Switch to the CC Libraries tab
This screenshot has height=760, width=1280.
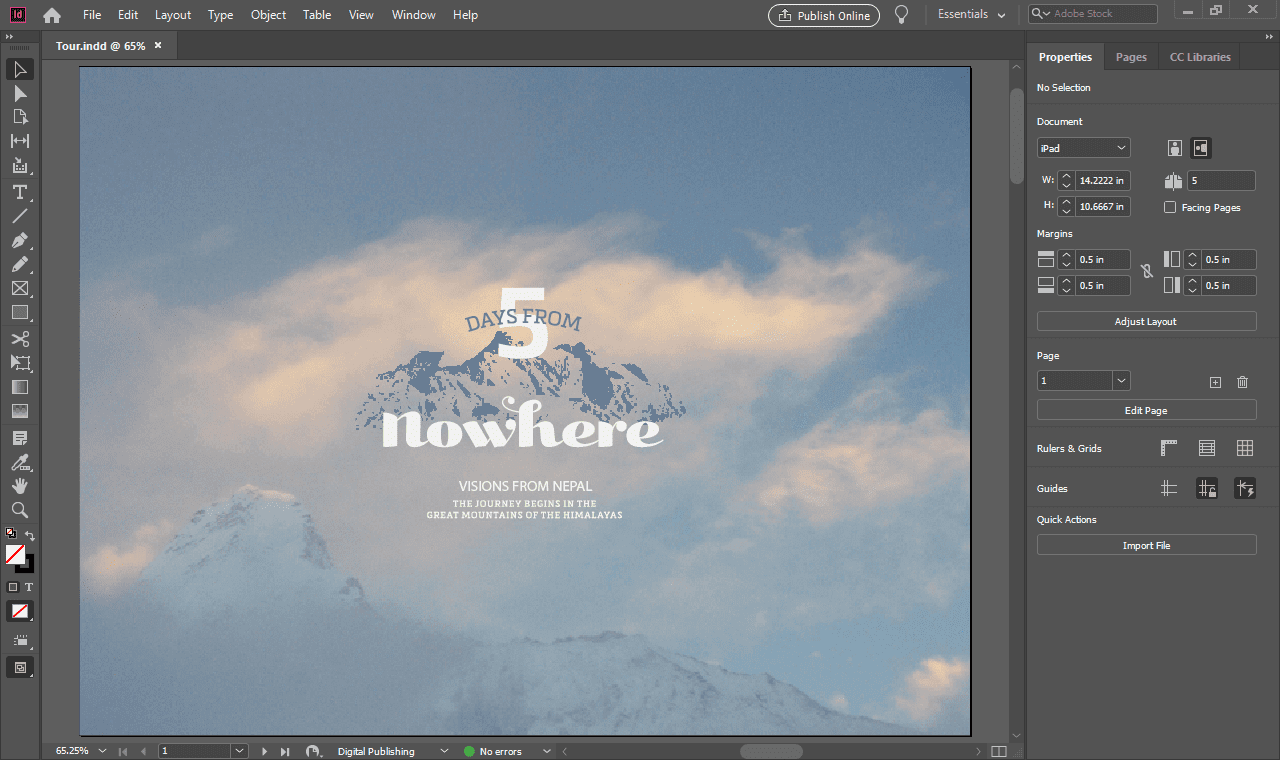(x=1200, y=57)
